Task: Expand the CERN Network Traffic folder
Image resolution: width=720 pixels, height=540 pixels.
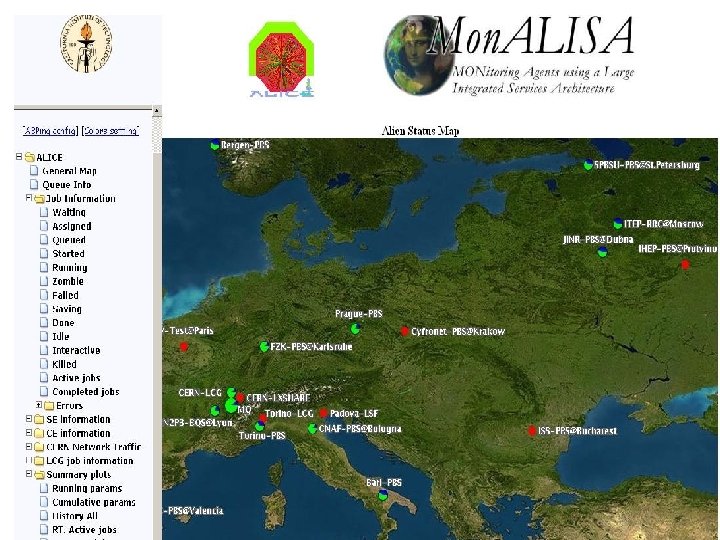Action: [x=28, y=446]
